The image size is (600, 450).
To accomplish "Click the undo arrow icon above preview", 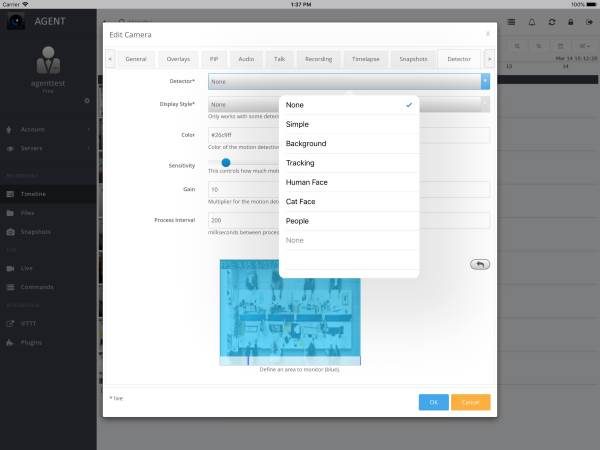I will [x=480, y=264].
